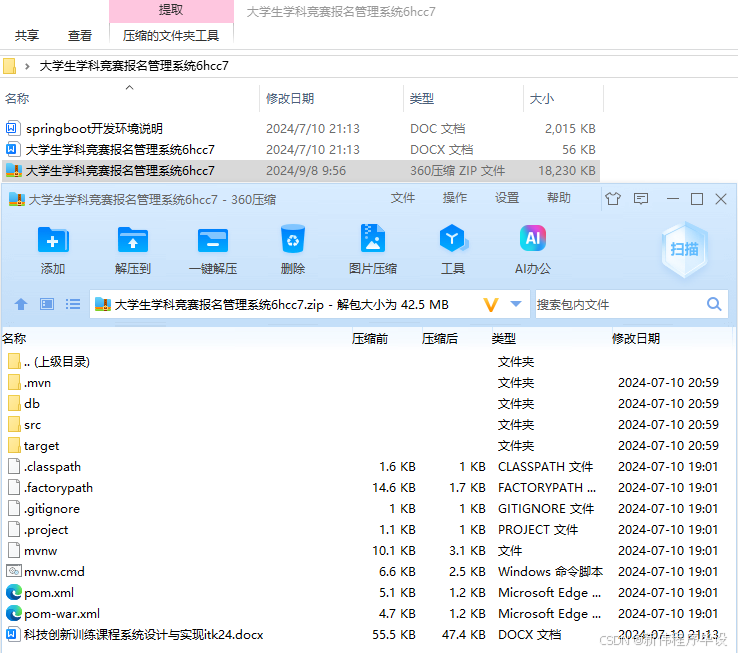
Task: Open the 文件 menu in 360压缩
Action: coord(403,198)
